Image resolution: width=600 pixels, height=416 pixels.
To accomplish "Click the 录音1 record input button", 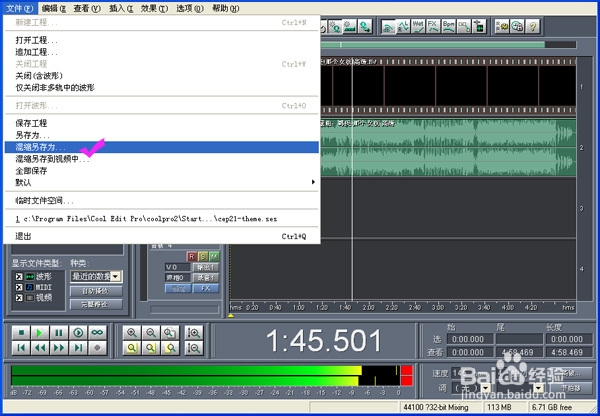I will coord(205,278).
